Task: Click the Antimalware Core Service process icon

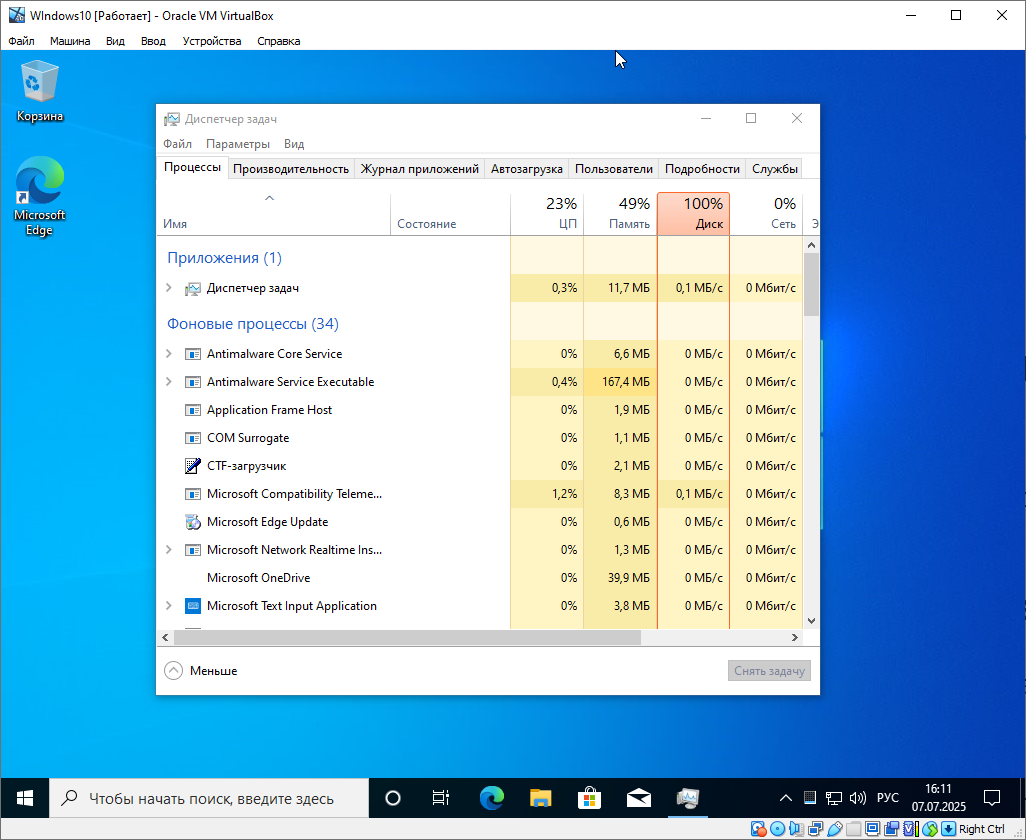Action: point(192,354)
